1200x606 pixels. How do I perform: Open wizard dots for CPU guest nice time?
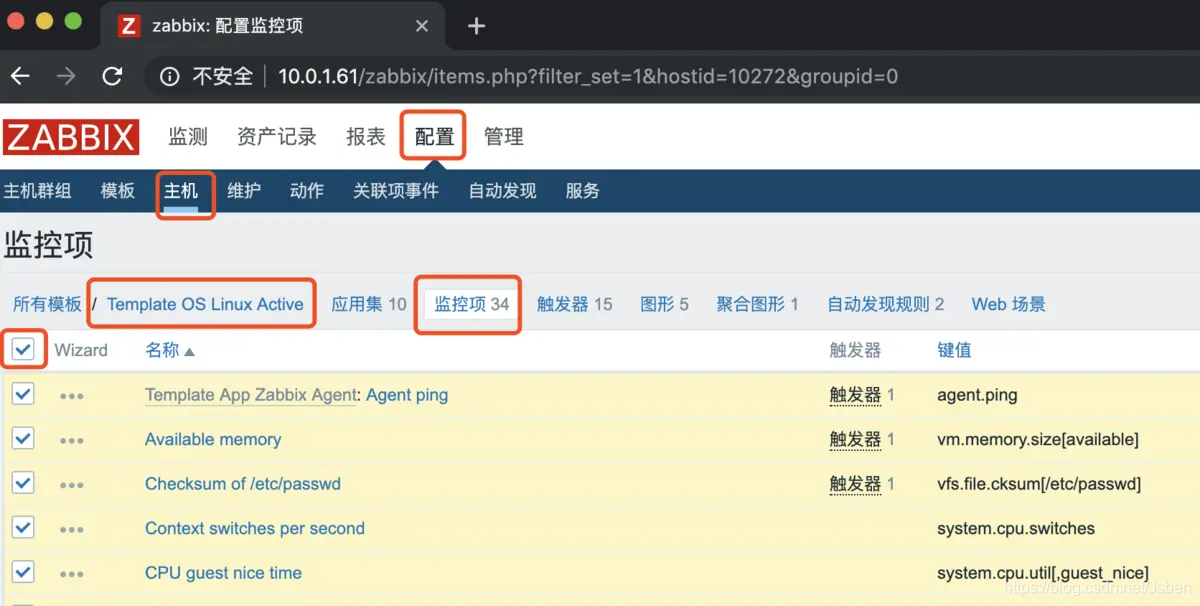(71, 574)
